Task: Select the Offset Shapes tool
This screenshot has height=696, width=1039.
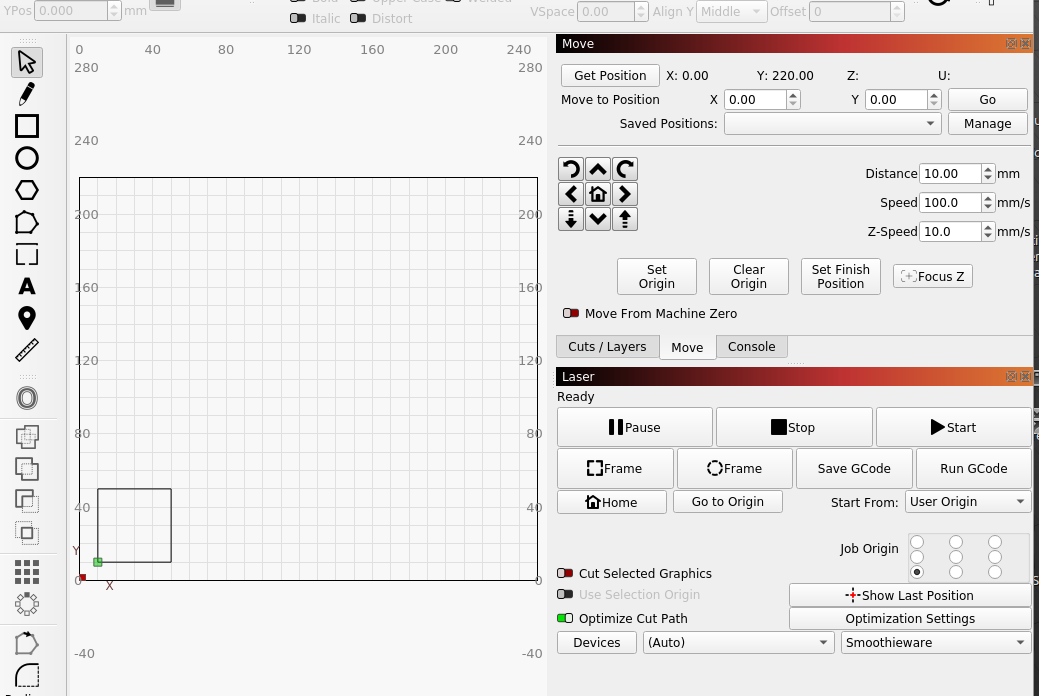Action: pos(25,398)
